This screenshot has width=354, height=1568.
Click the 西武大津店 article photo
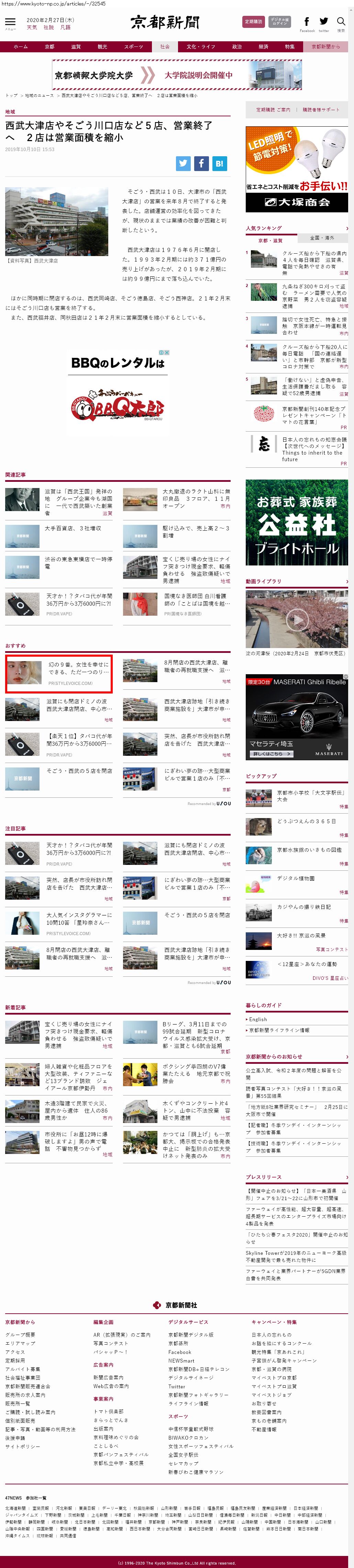coord(57,222)
